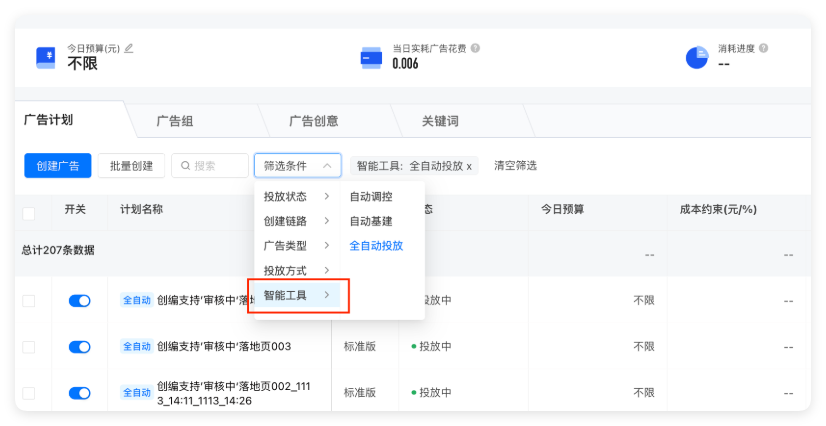Open the plan 创编支持'审核中'落地页002_111
826x426 pixels.
pyautogui.click(x=234, y=393)
